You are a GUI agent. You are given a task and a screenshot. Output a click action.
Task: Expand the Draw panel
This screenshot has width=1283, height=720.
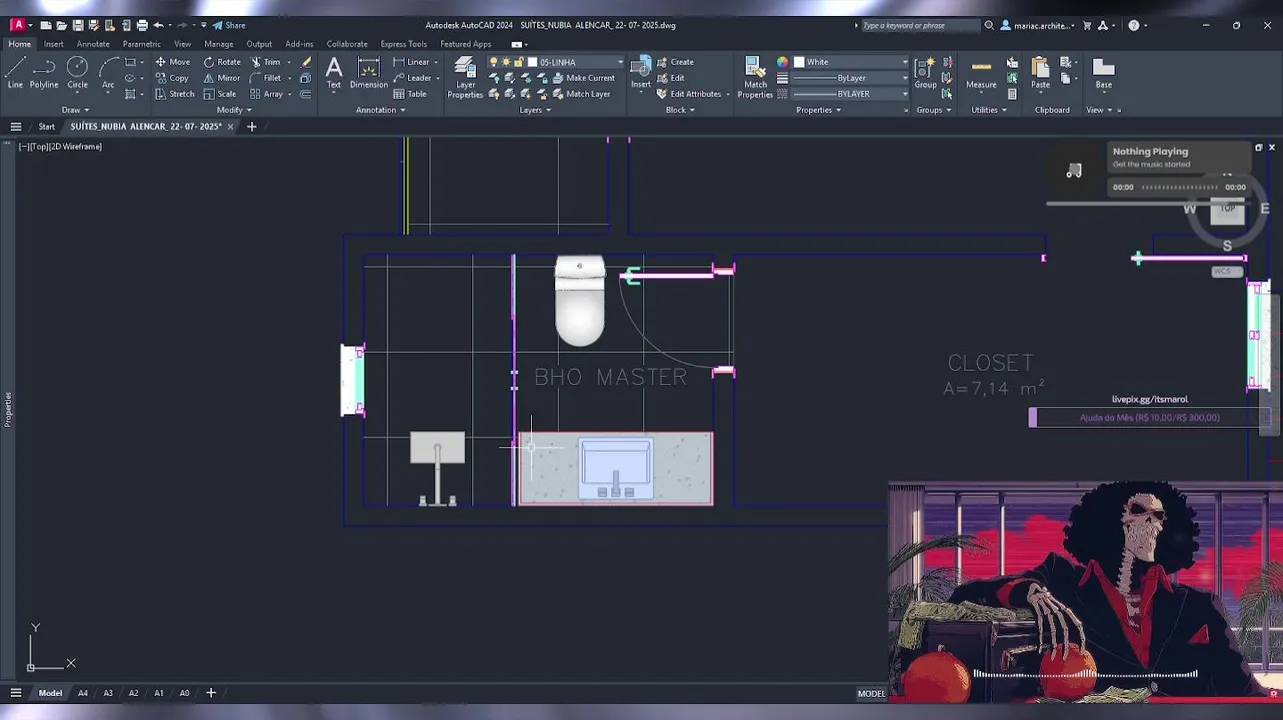point(75,110)
